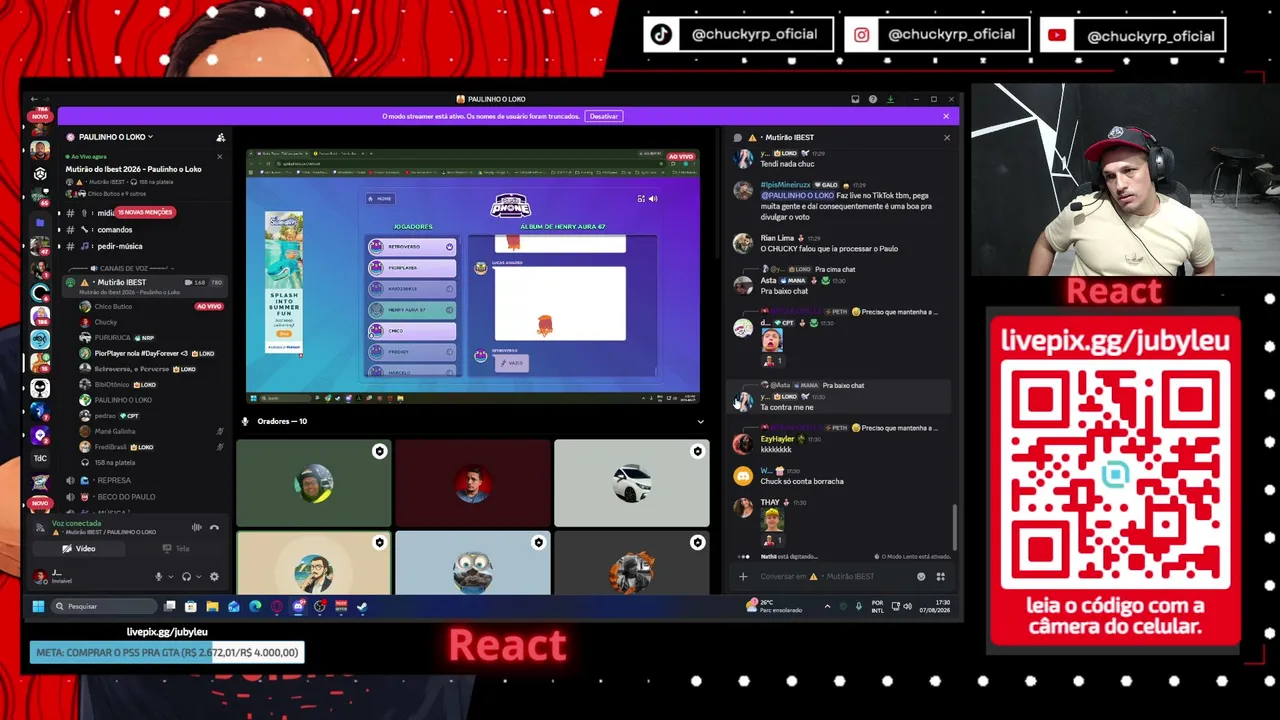Screen dimensions: 1280x720
Task: Click the 158 na plateia audience row
Action: point(114,463)
